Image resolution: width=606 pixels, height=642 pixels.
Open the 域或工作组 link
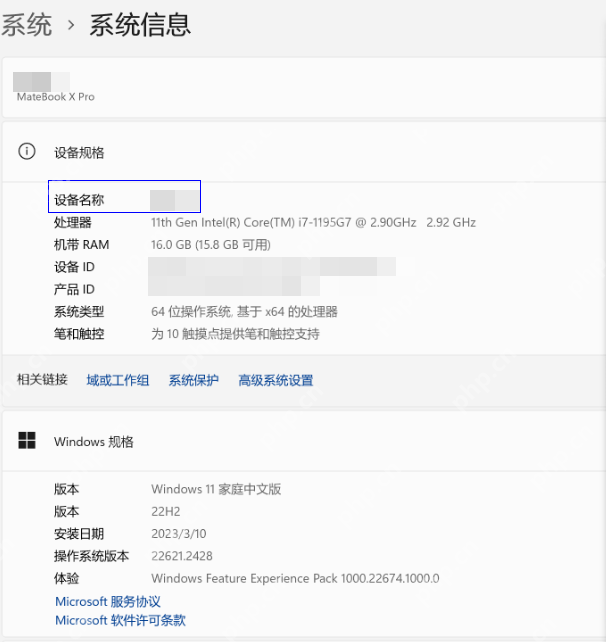pyautogui.click(x=118, y=380)
